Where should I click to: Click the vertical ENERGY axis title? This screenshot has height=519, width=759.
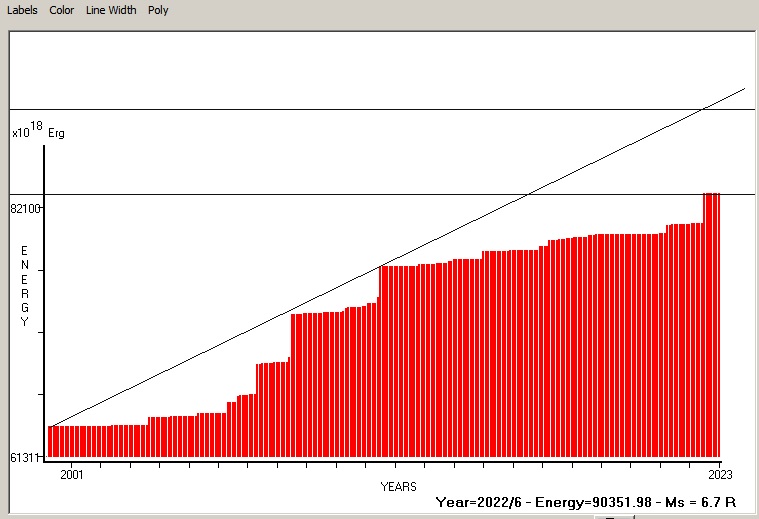[x=25, y=286]
